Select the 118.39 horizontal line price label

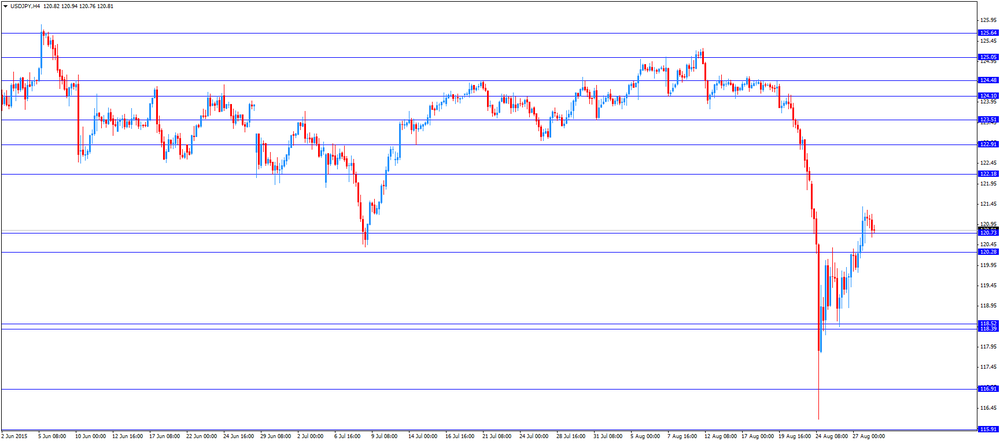(x=988, y=329)
